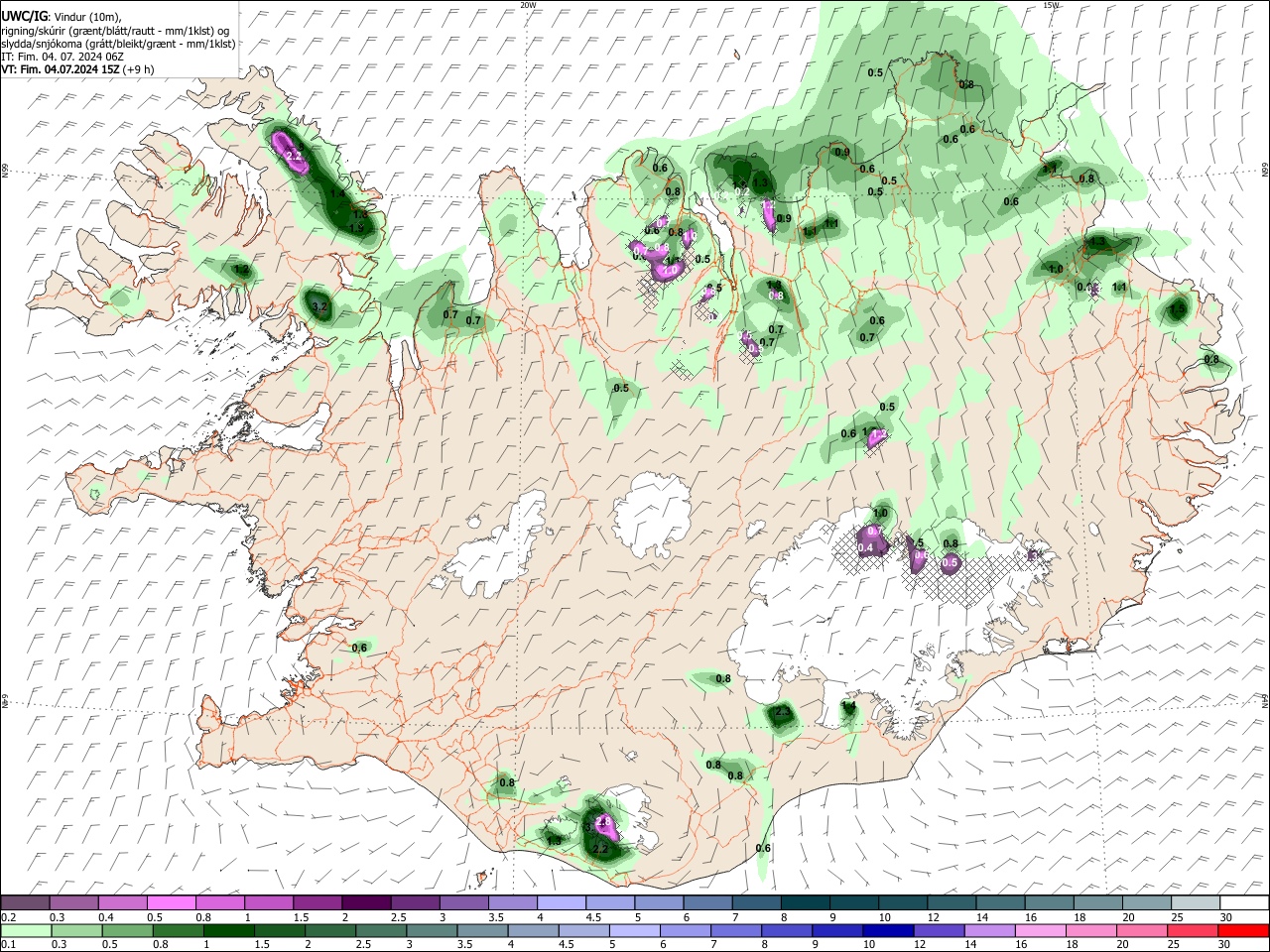Click the 'VT: Fim. 04.07.2024 15Z (+9 h)' line
1270x952 pixels.
pyautogui.click(x=77, y=69)
